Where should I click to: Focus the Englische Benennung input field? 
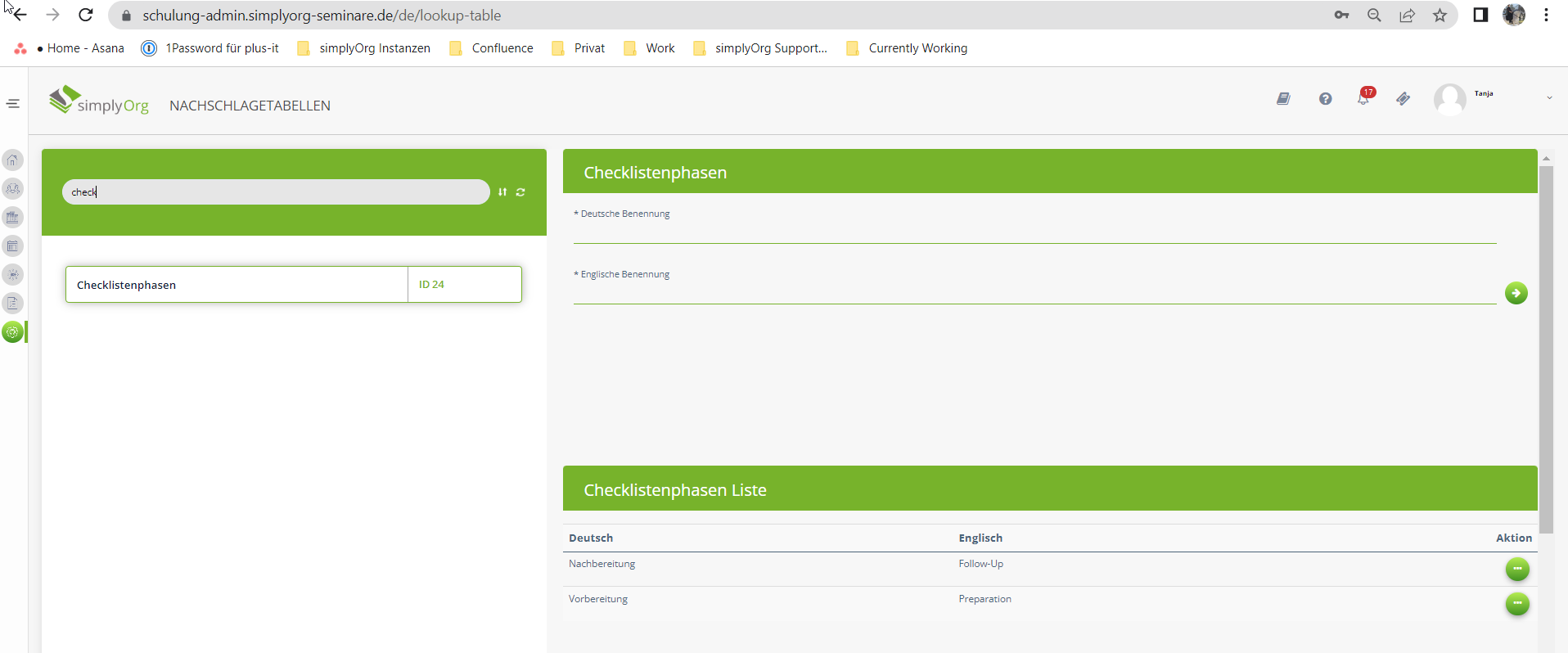[x=1034, y=293]
